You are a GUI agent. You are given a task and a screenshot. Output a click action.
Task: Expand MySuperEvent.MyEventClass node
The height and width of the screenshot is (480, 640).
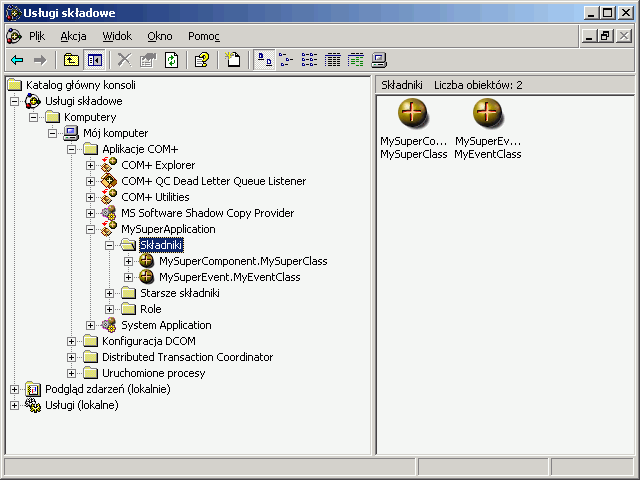coord(129,278)
